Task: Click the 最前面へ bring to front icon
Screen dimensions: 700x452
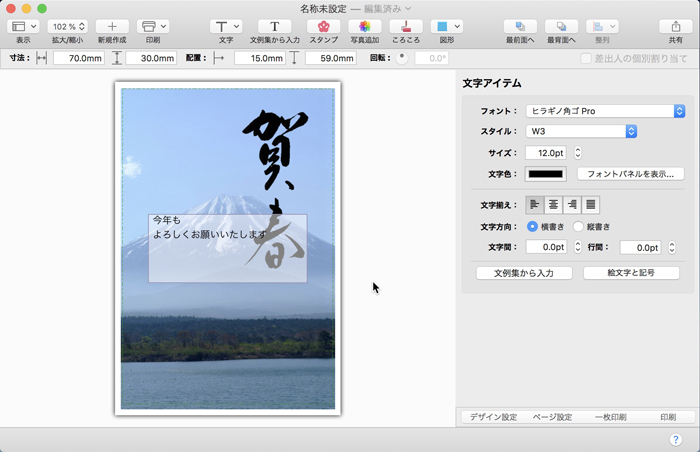Action: [519, 26]
